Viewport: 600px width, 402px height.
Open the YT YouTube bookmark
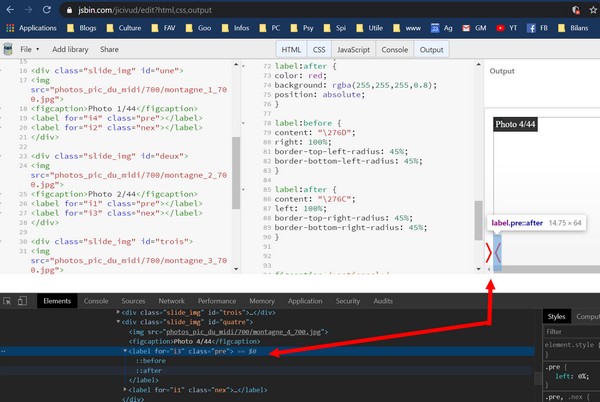(506, 28)
